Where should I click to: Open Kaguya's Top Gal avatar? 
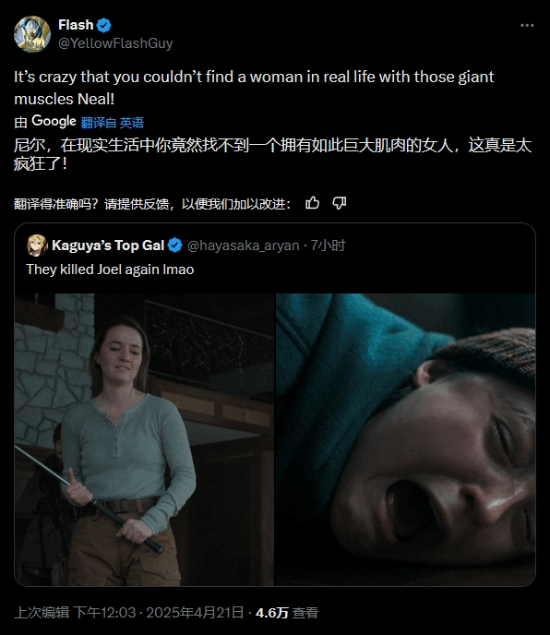pos(37,245)
